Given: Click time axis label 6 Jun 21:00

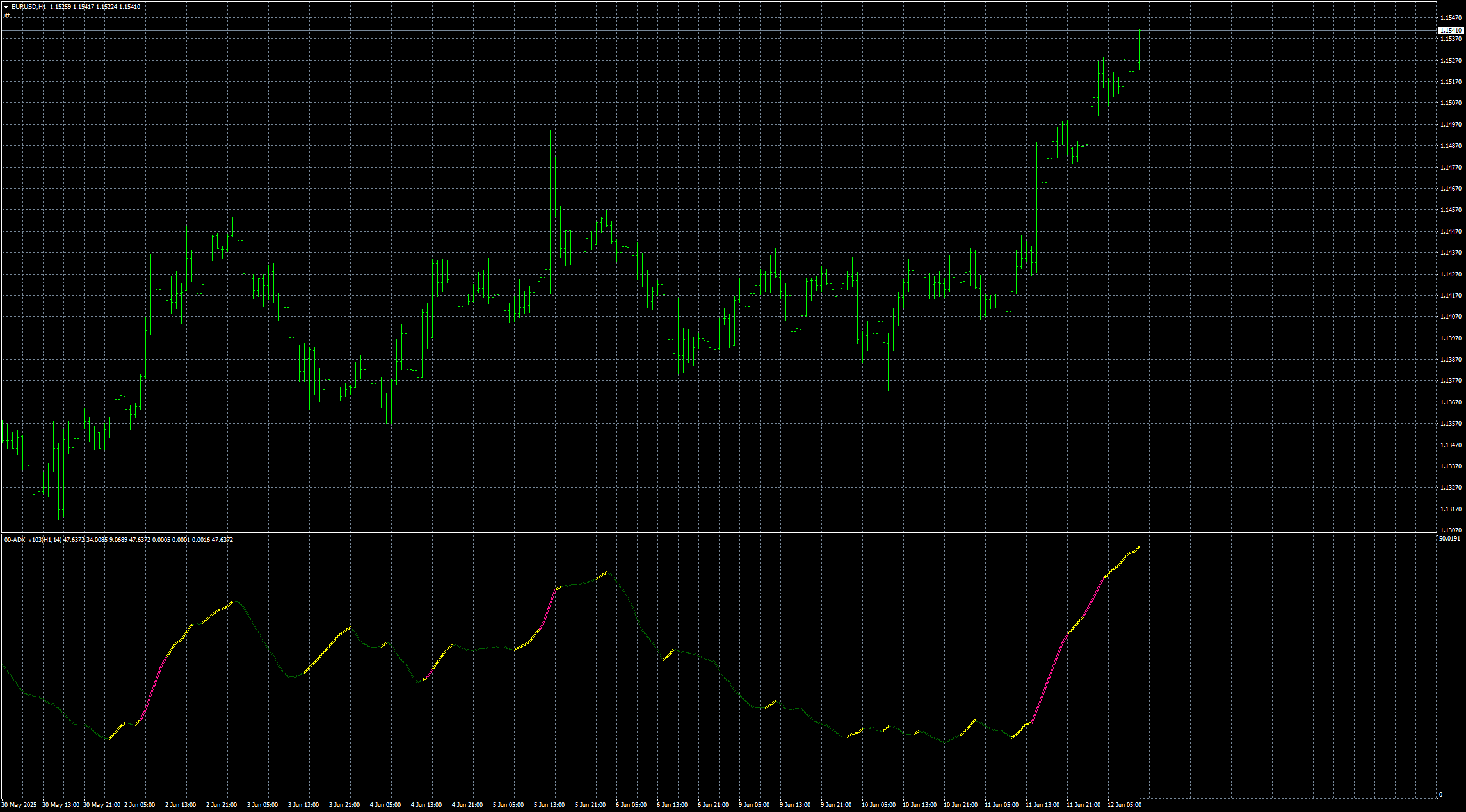Looking at the screenshot, I should pyautogui.click(x=713, y=805).
